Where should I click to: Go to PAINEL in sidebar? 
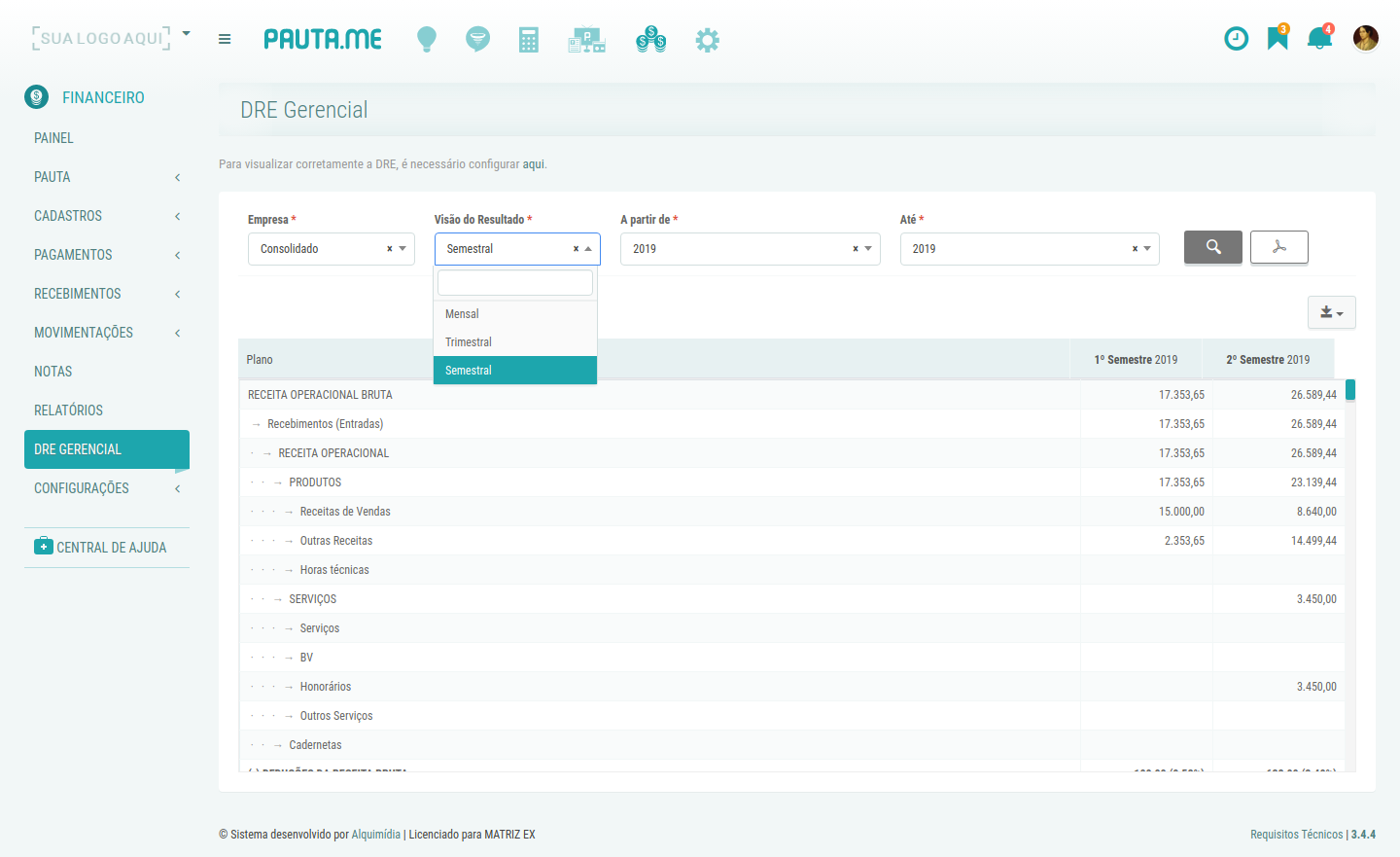coord(107,138)
